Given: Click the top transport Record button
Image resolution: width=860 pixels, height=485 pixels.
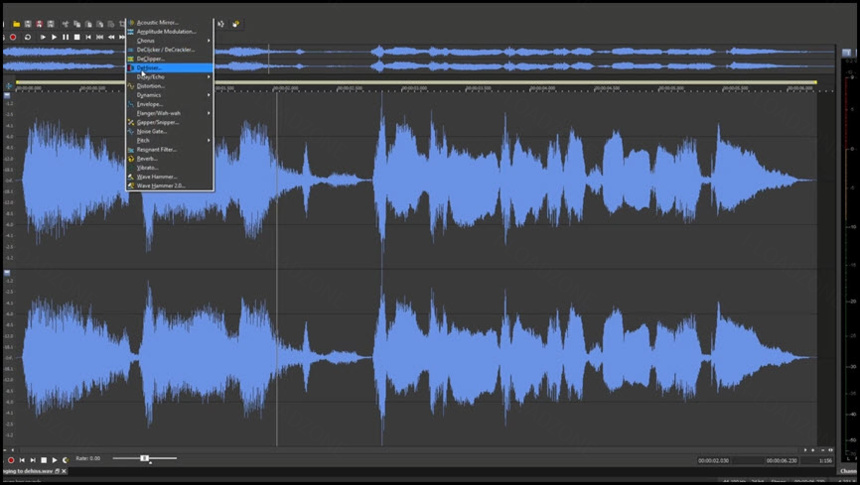Looking at the screenshot, I should 13,37.
